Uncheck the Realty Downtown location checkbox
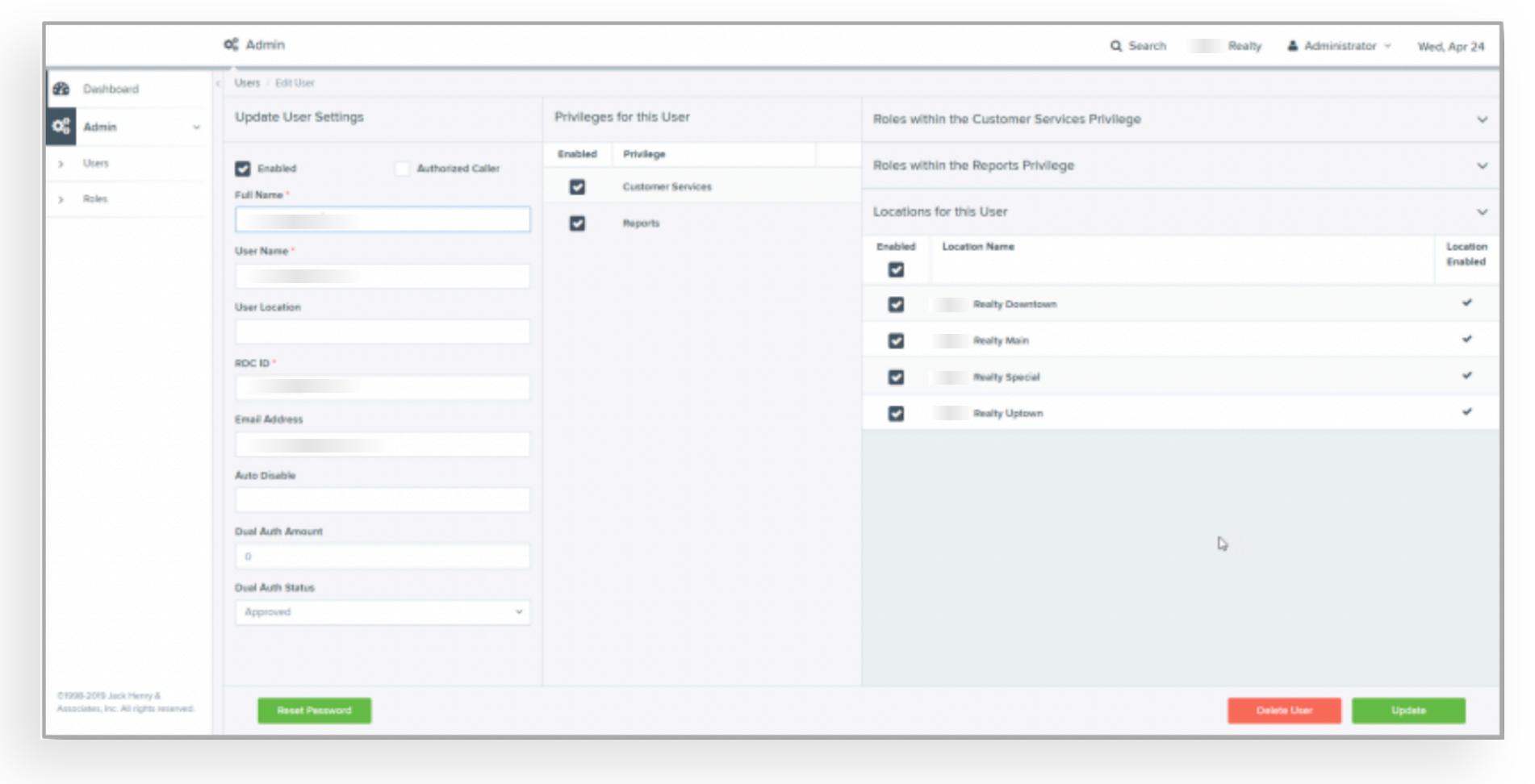This screenshot has width=1535, height=784. coord(896,305)
